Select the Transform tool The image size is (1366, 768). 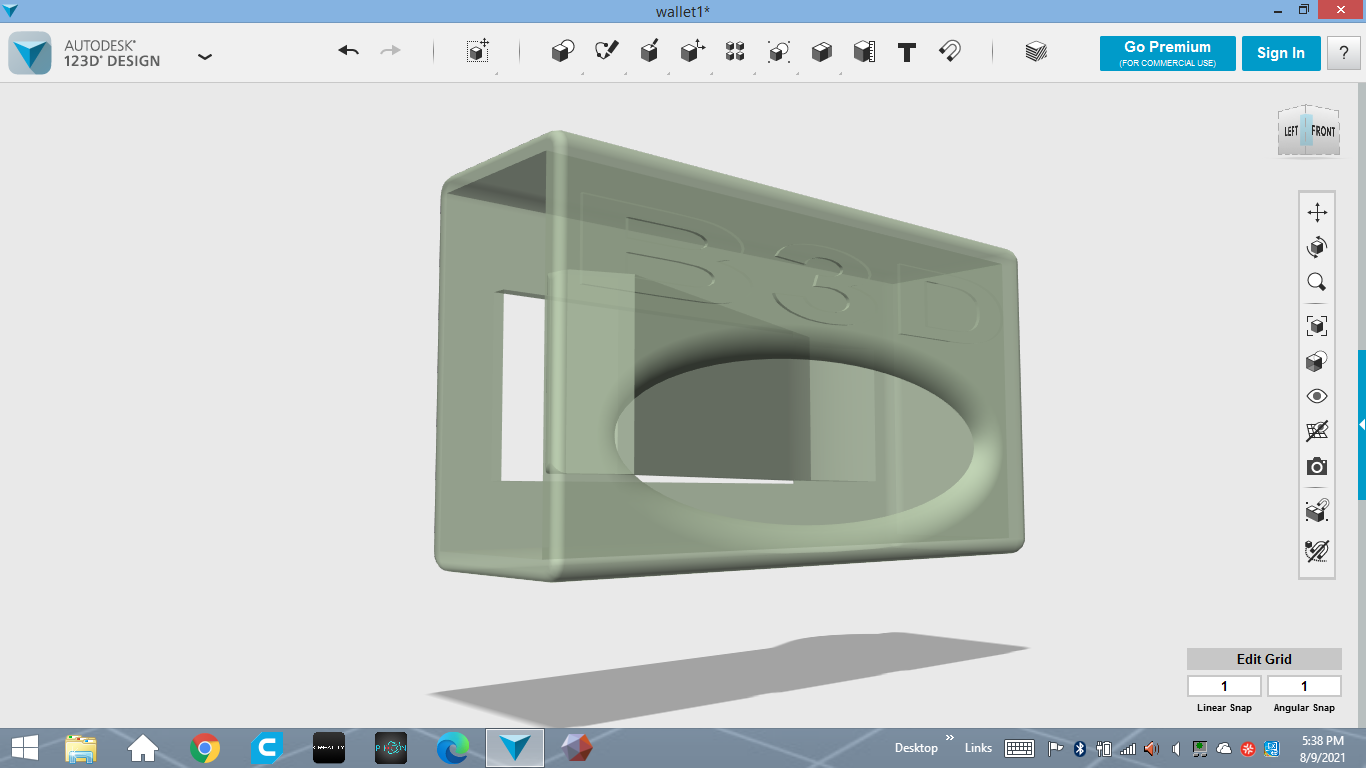point(477,52)
